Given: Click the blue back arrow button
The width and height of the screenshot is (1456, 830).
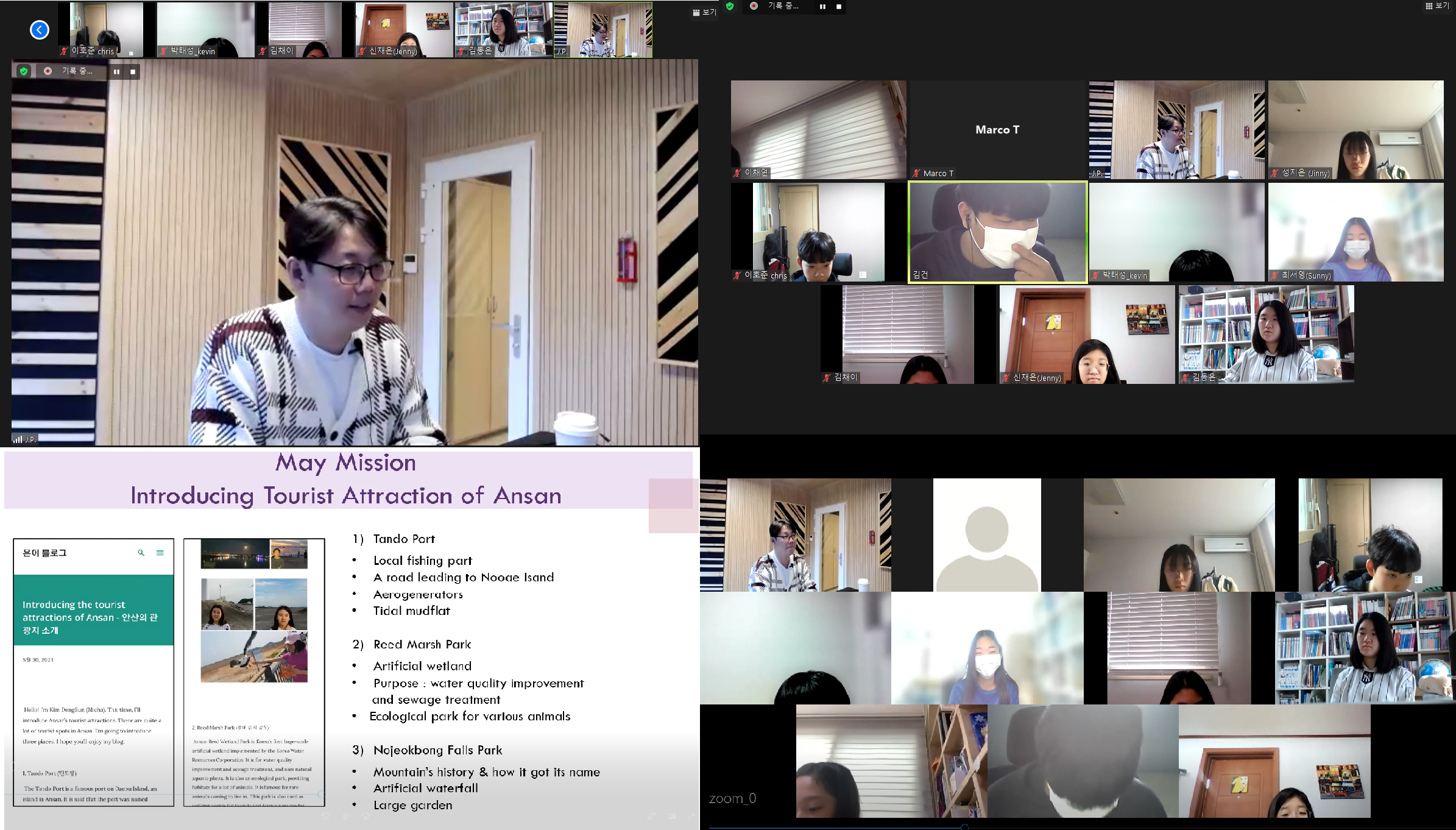Looking at the screenshot, I should 40,29.
